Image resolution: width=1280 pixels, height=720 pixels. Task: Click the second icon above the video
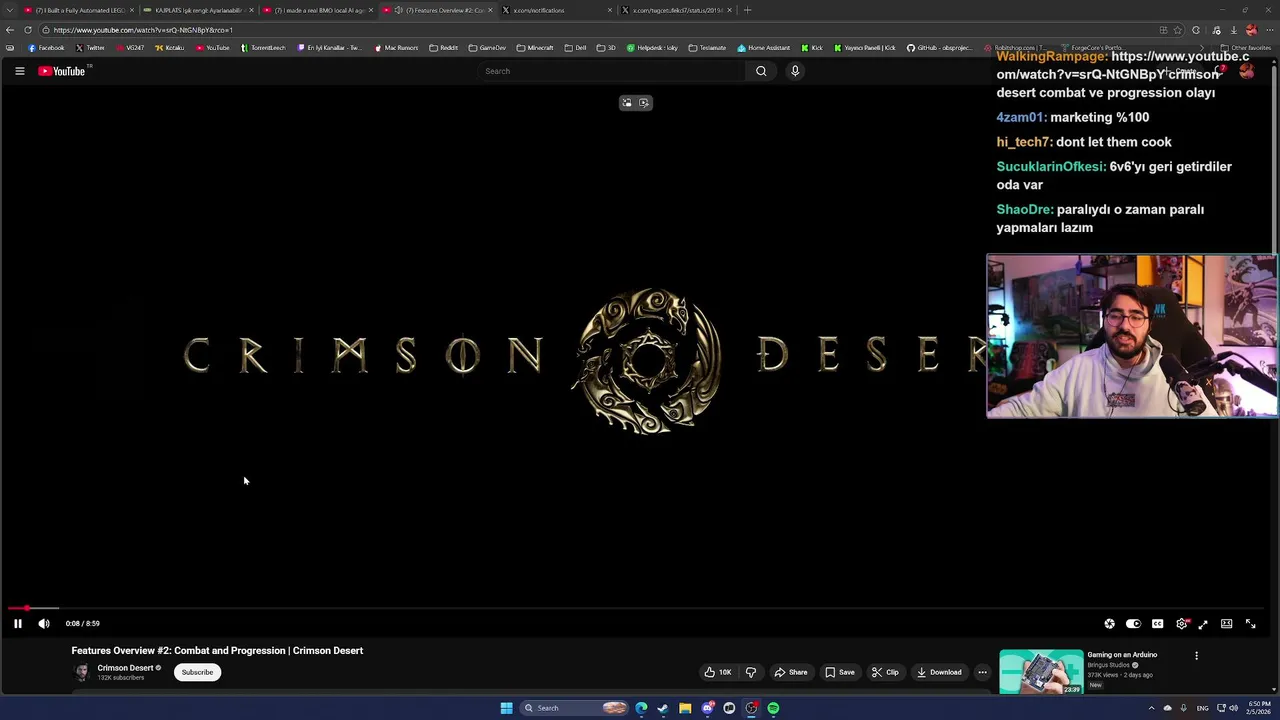coord(644,103)
